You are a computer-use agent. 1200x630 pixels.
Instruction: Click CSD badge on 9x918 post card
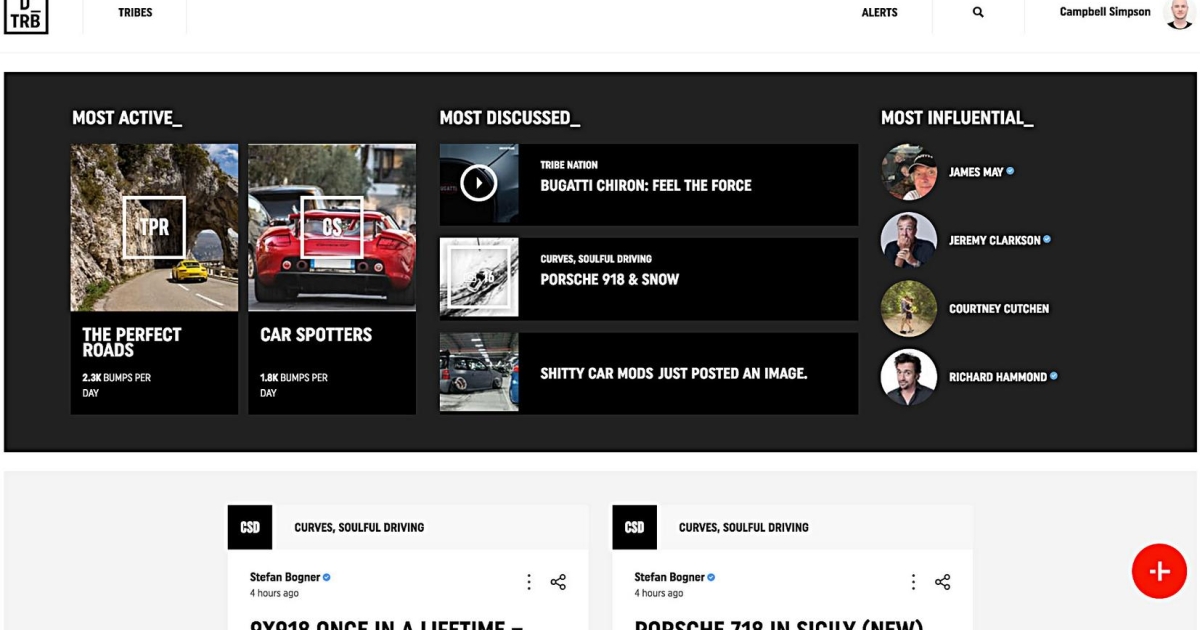pos(250,527)
